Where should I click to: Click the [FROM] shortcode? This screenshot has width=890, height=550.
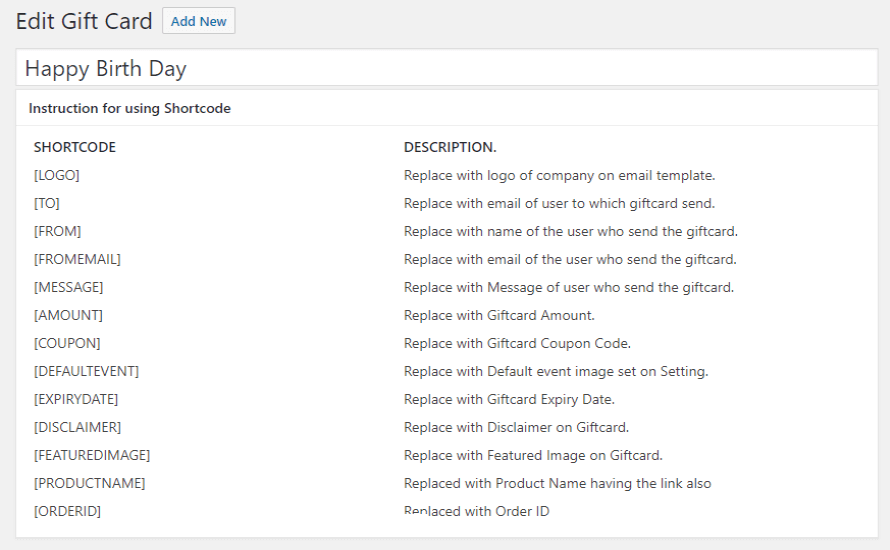pyautogui.click(x=58, y=231)
